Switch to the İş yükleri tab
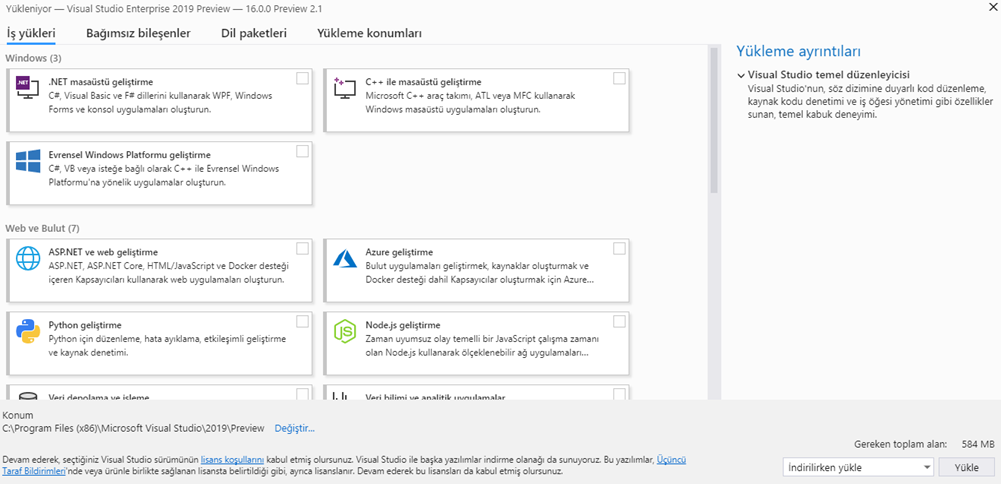Viewport: 1001px width, 484px height. tap(31, 33)
